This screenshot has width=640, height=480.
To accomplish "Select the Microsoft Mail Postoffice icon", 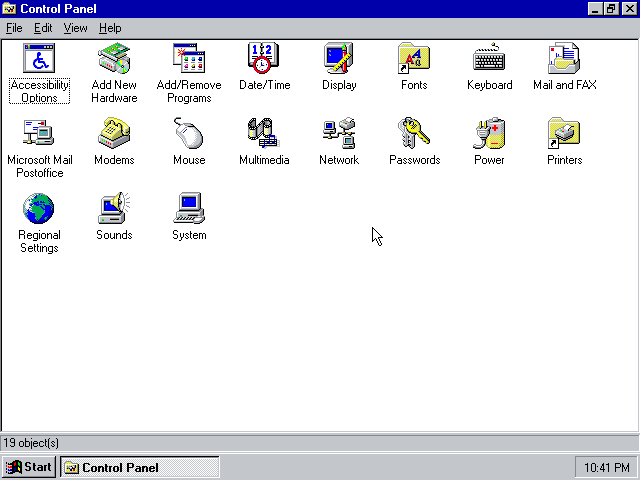I will point(39,132).
